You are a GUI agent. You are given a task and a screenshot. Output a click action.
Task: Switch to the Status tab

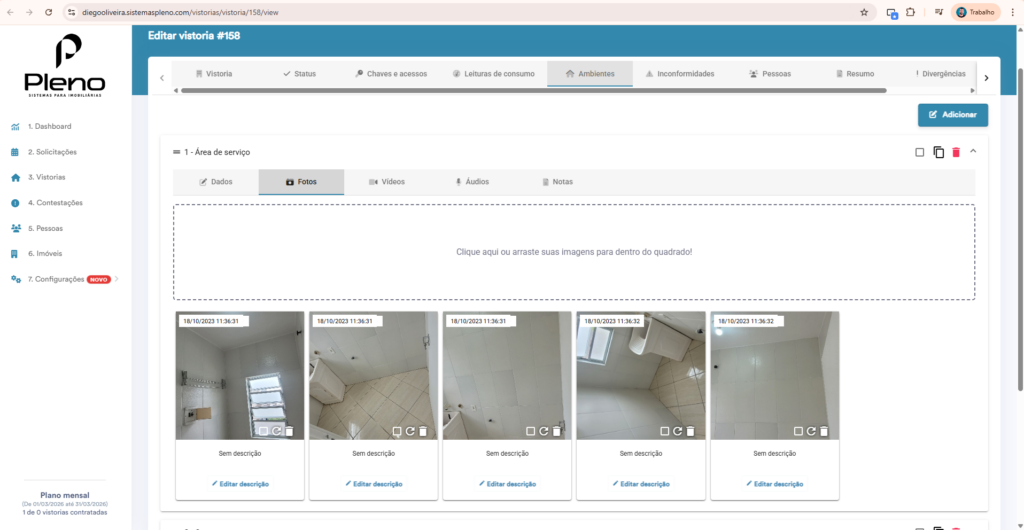pos(300,74)
